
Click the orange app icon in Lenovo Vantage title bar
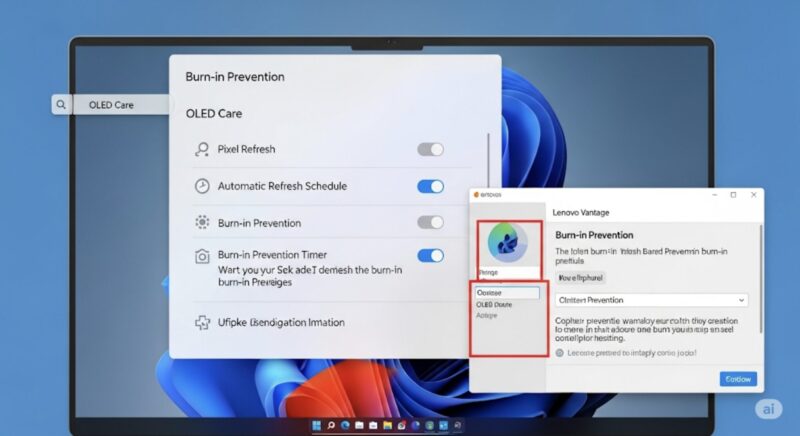coord(476,195)
